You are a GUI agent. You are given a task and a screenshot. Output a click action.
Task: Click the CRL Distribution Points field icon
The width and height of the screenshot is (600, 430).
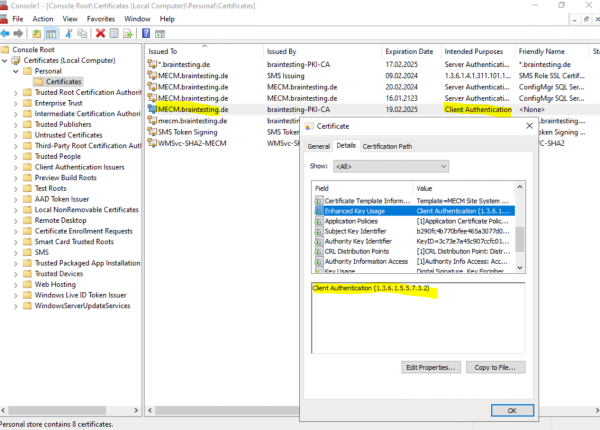pos(319,251)
